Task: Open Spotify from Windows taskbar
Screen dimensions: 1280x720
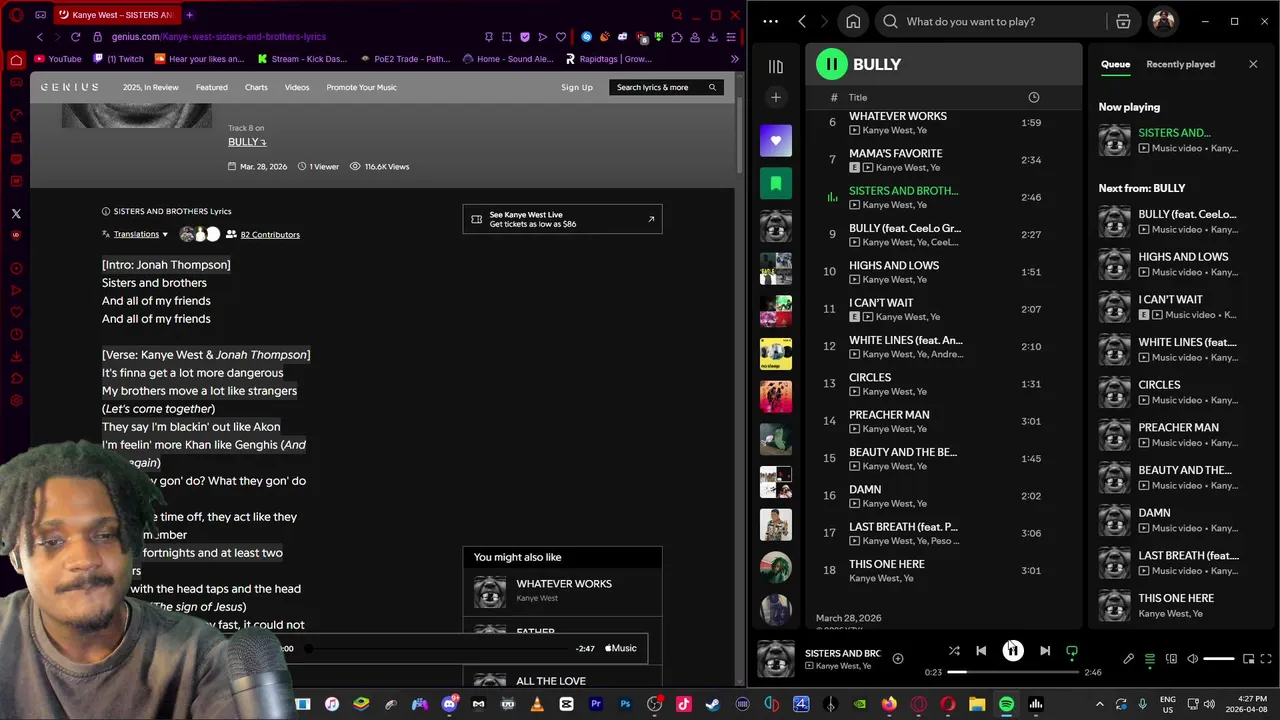Action: pyautogui.click(x=1006, y=704)
